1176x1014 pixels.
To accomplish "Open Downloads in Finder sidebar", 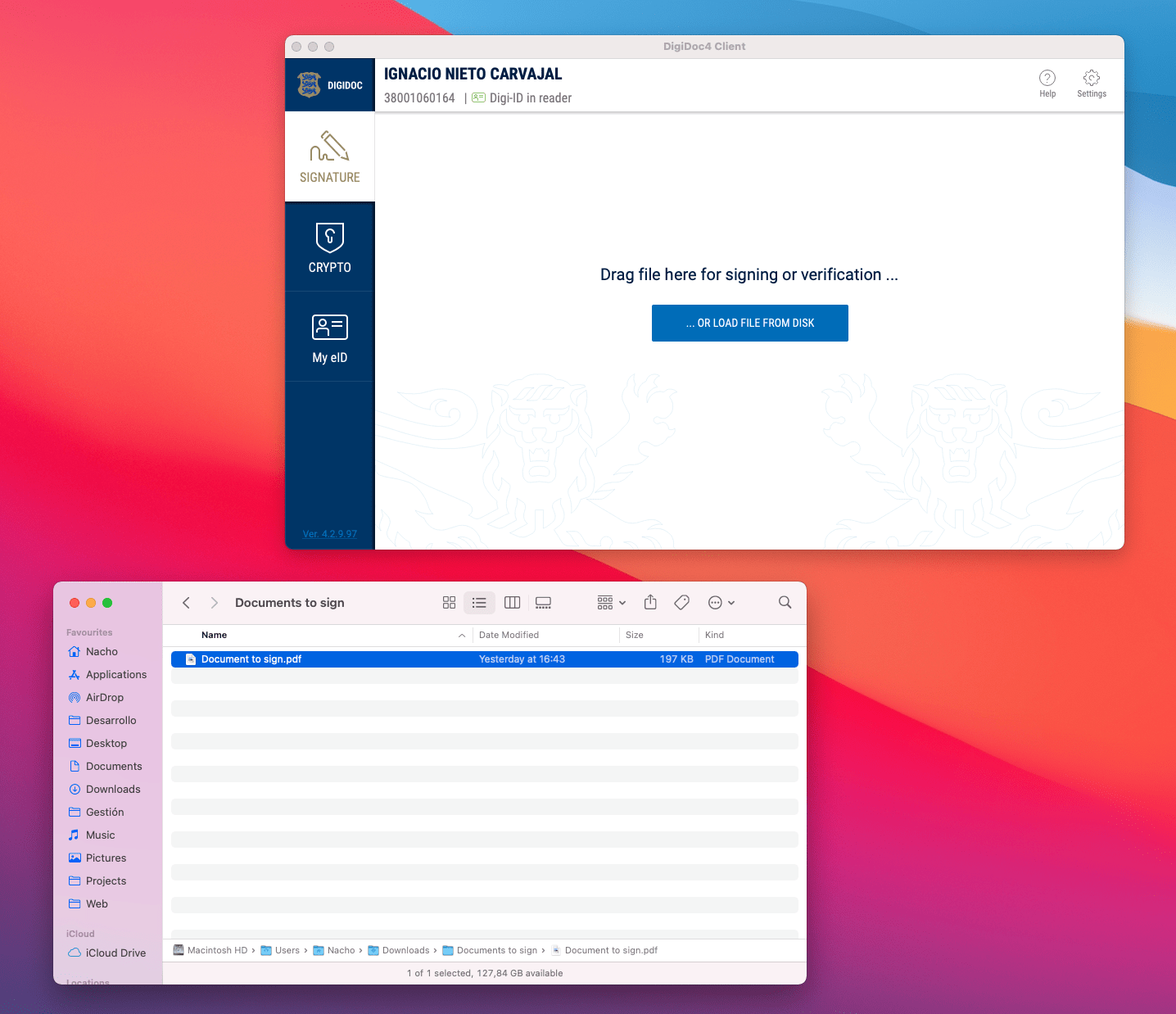I will click(113, 789).
